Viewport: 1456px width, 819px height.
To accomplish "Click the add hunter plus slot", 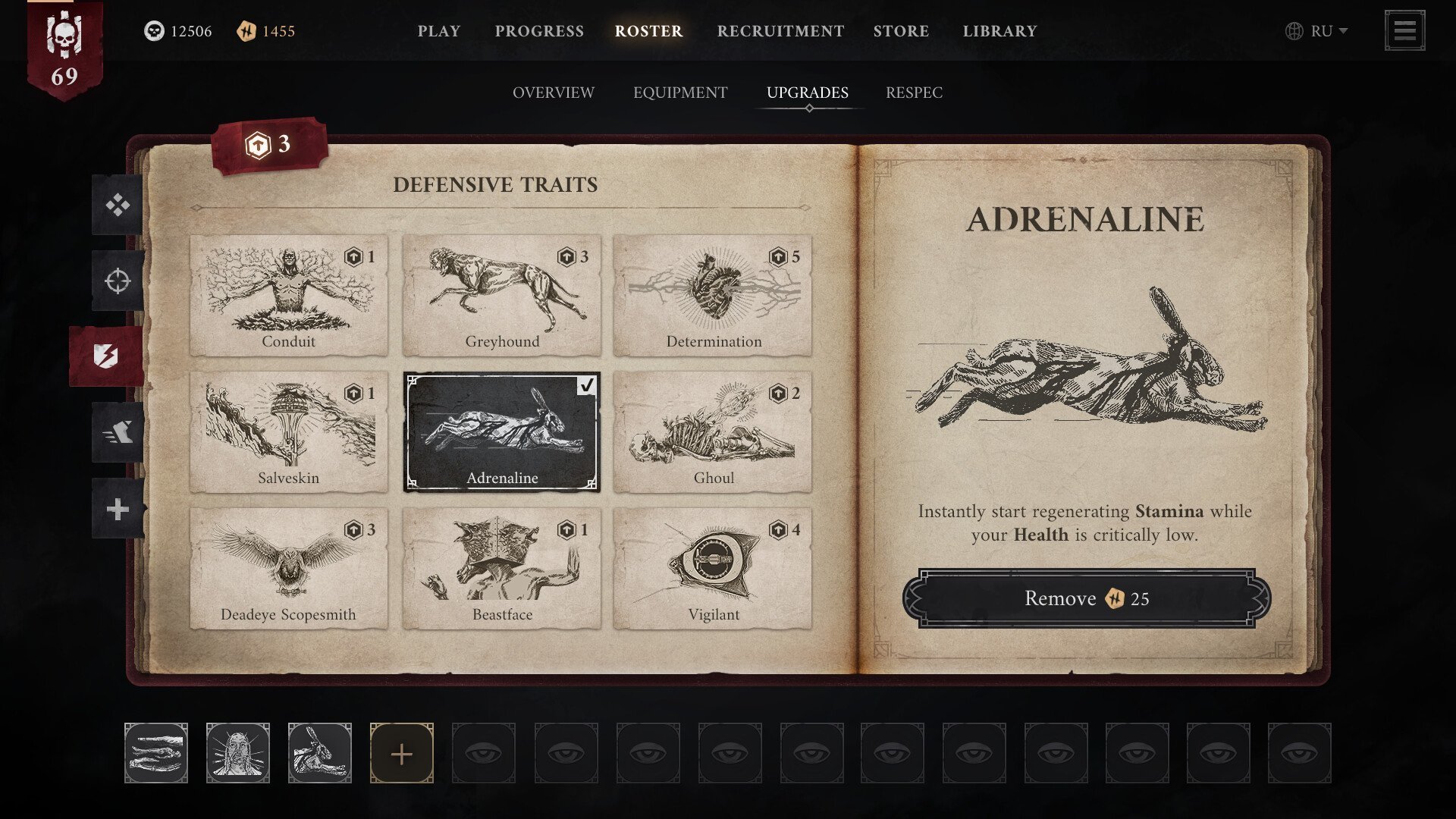I will point(402,753).
